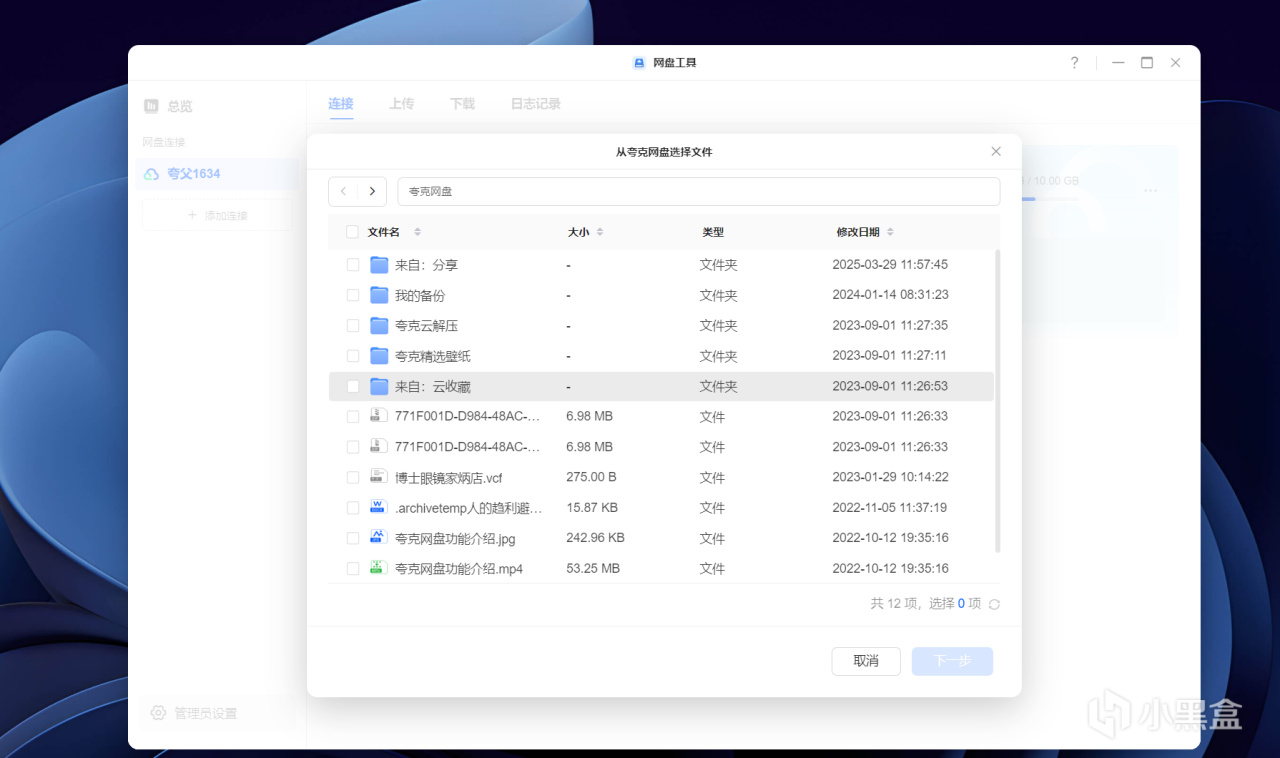
Task: Click the 共 12 项，选择 0 项 status text
Action: (926, 604)
